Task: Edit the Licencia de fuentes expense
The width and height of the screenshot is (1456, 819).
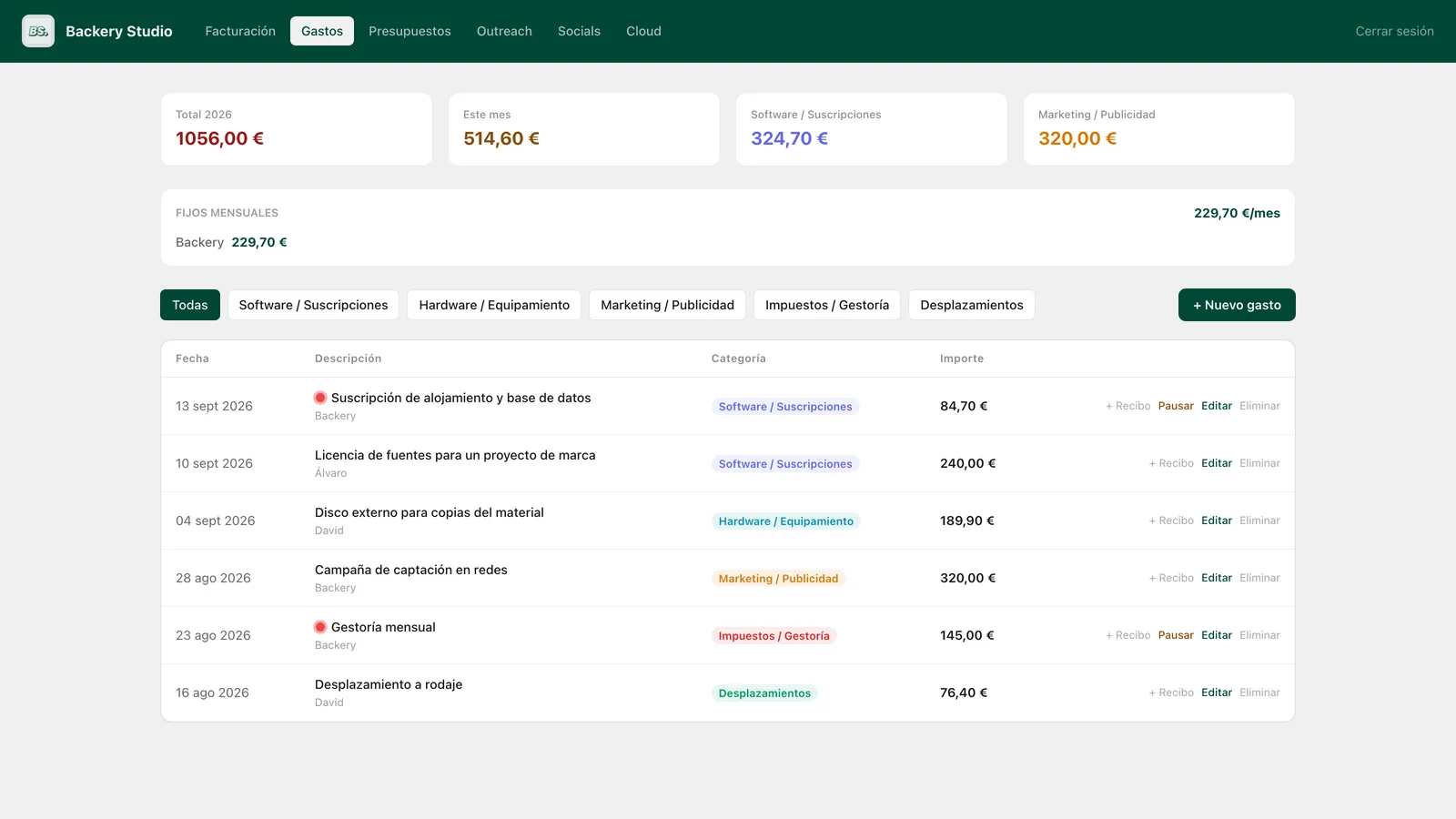Action: (1217, 463)
